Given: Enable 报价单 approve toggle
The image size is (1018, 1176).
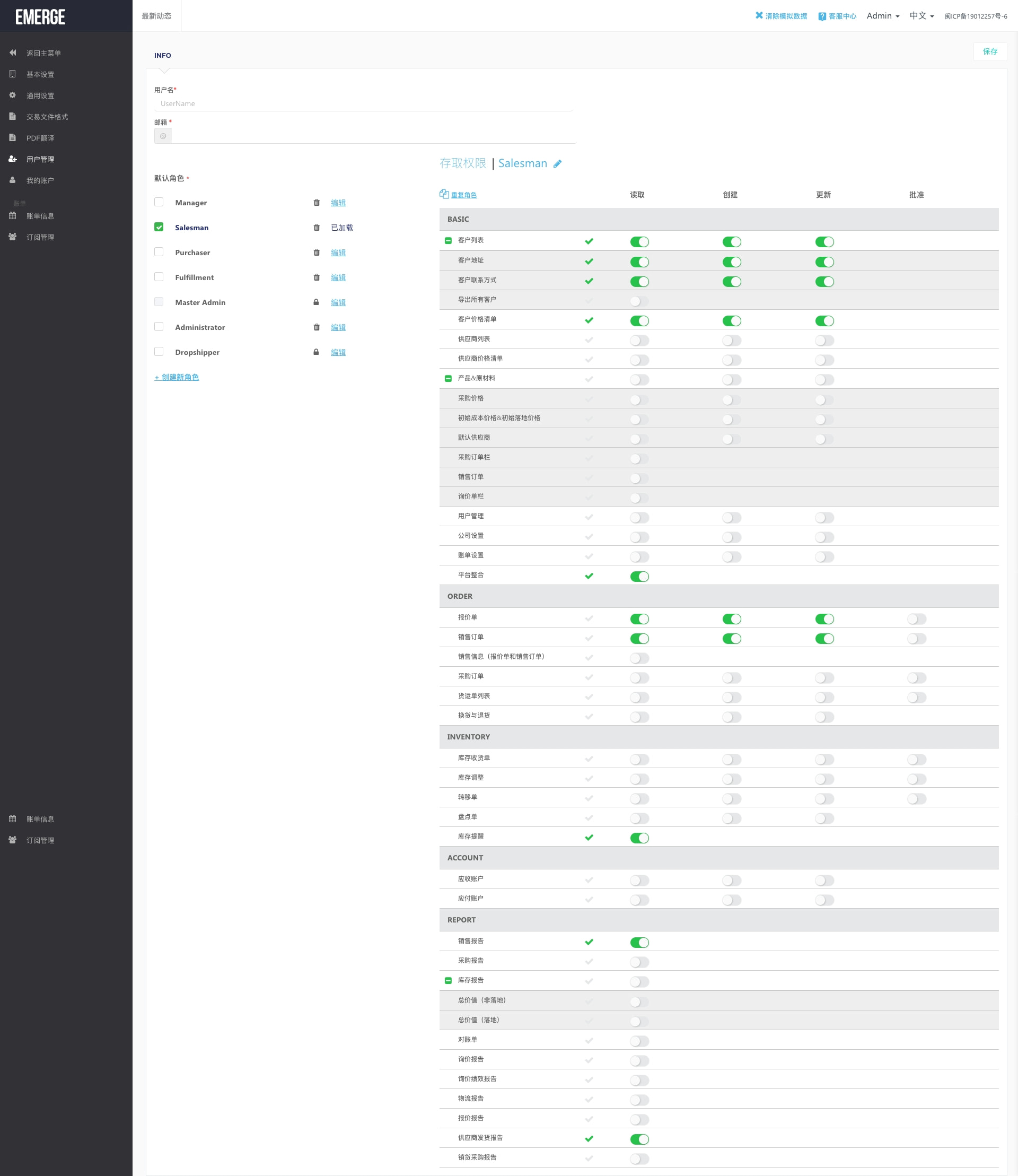Looking at the screenshot, I should point(917,619).
